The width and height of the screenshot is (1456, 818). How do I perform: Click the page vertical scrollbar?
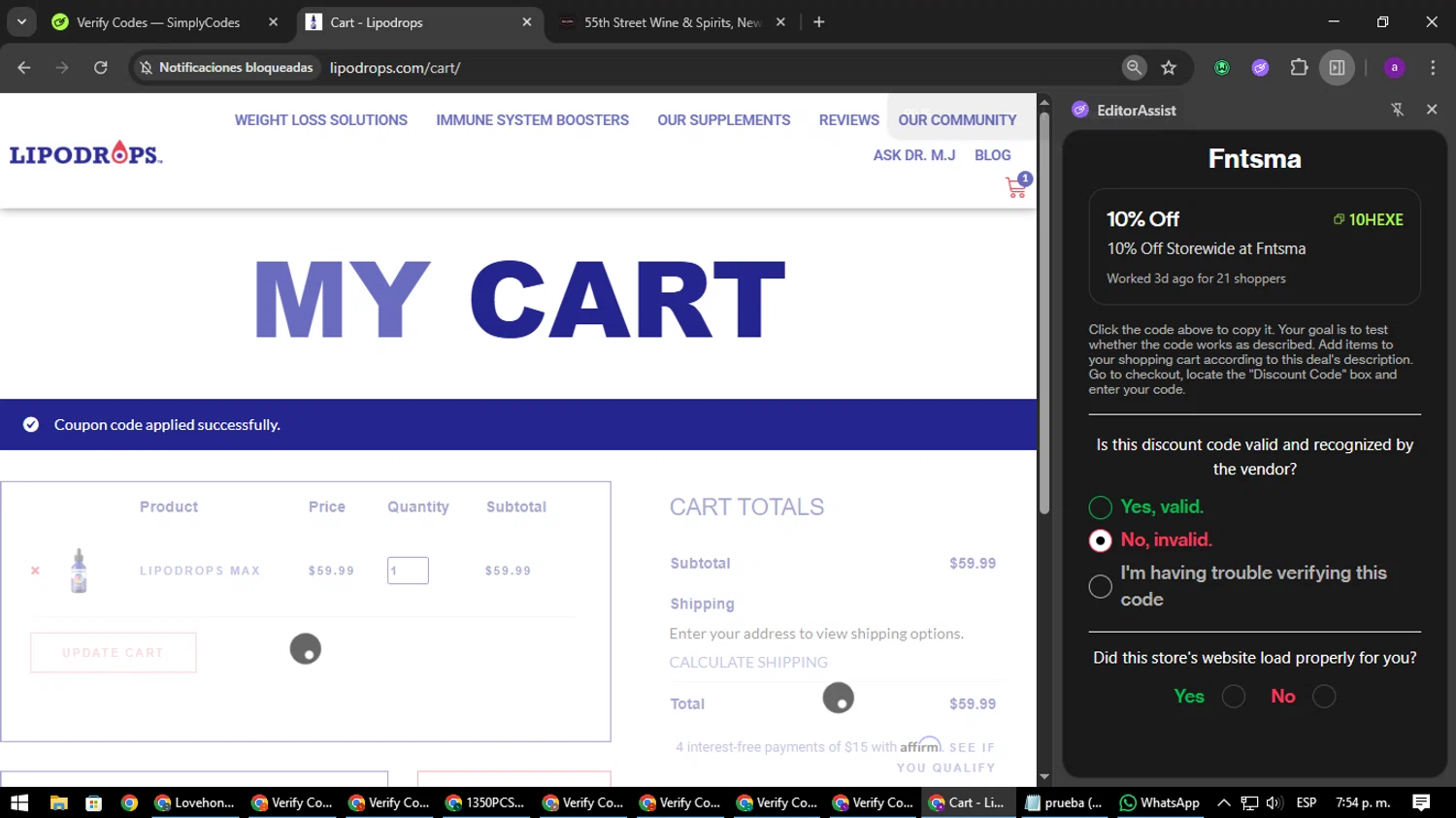point(1044,315)
